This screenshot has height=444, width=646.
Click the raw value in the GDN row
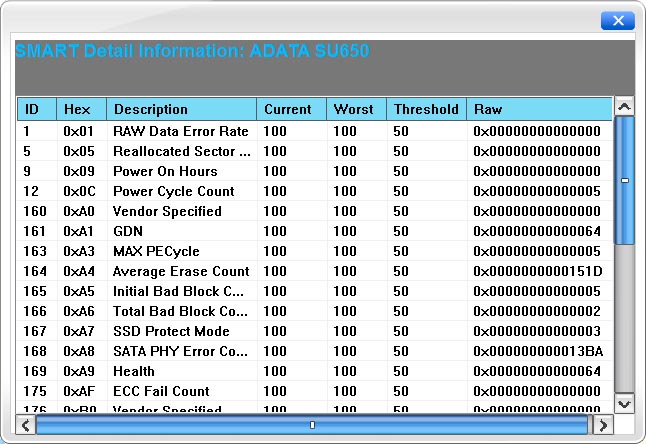(537, 231)
